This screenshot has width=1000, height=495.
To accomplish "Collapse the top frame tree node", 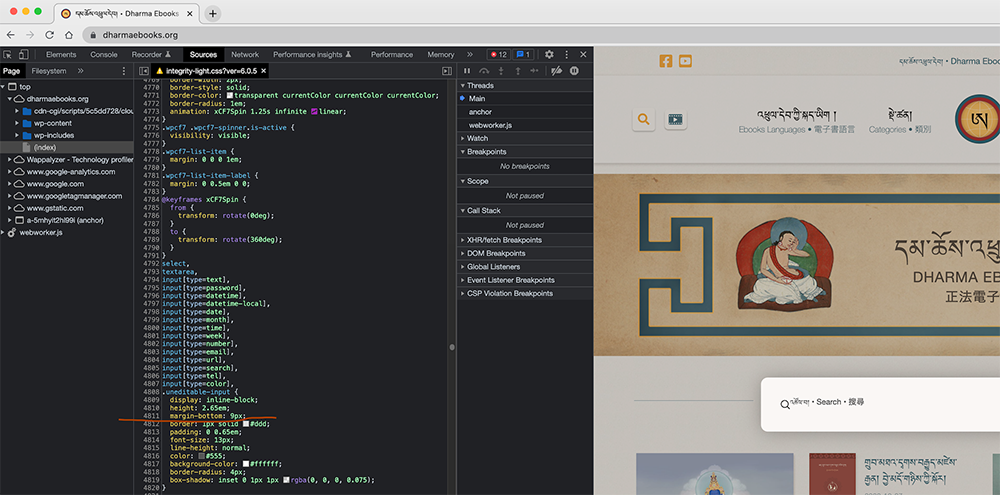I will 3,87.
